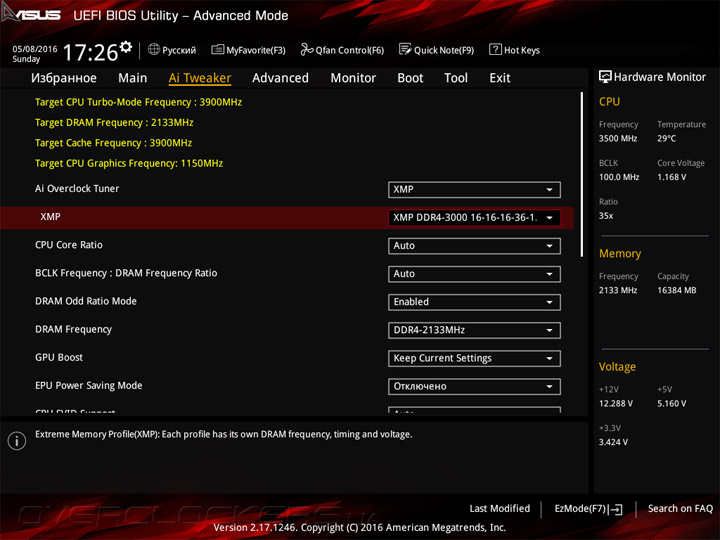
Task: Switch to the Main tab
Action: 133,78
